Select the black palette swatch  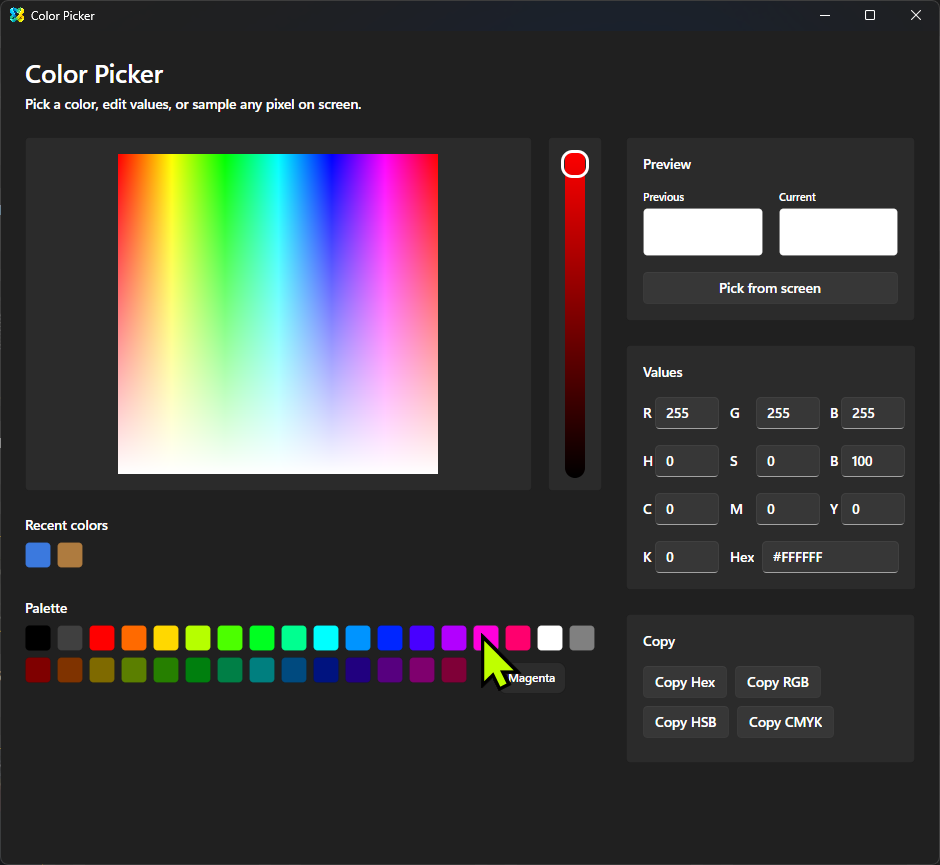point(38,638)
